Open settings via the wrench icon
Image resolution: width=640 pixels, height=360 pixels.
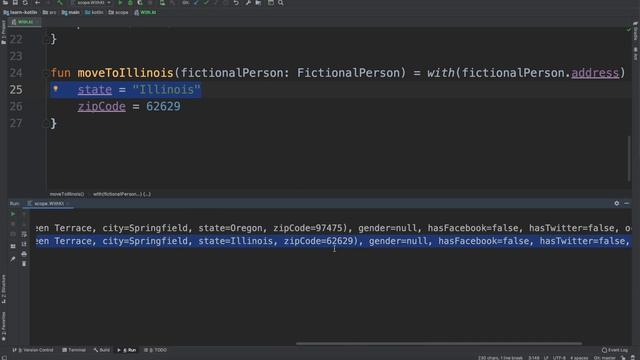point(248,2)
